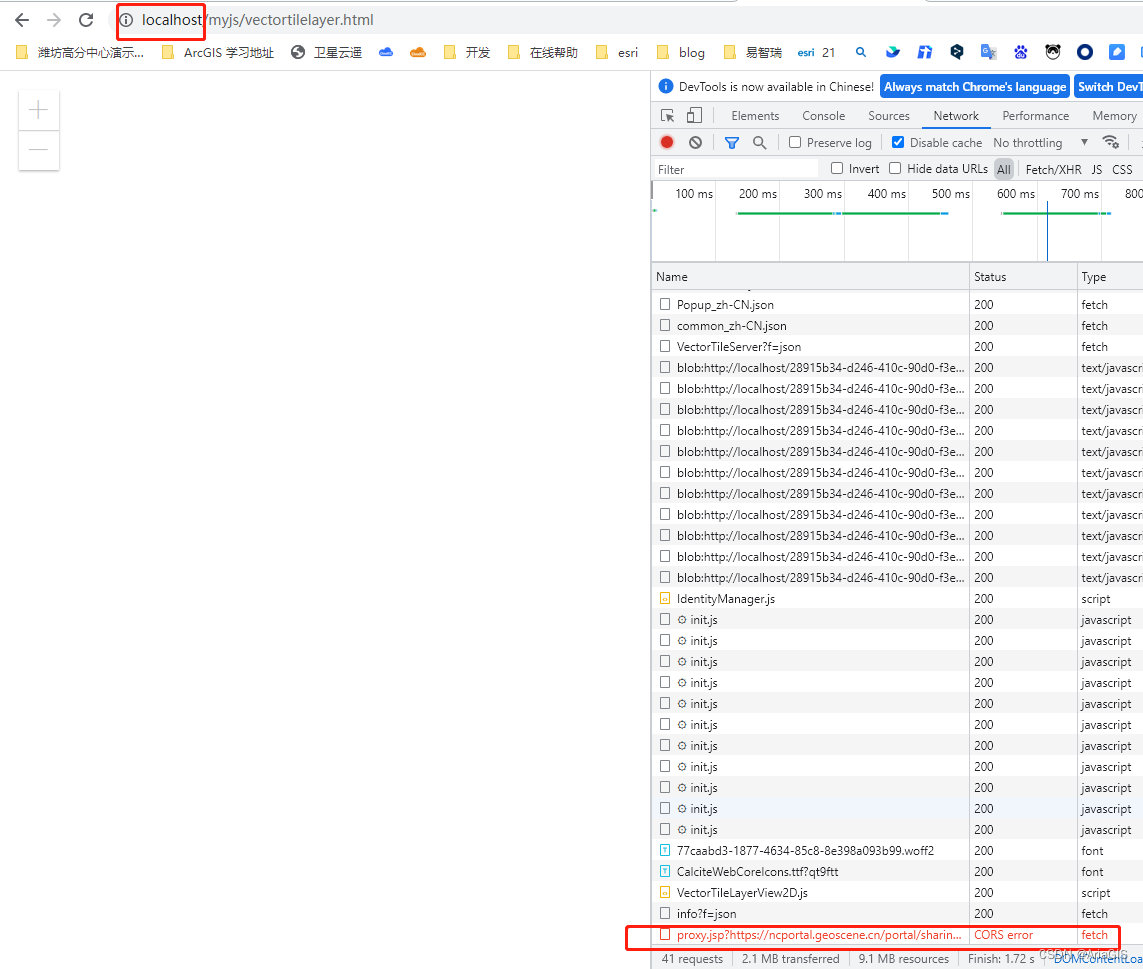Viewport: 1143px width, 969px height.
Task: Expand the esri bookmark folder
Action: pos(617,52)
